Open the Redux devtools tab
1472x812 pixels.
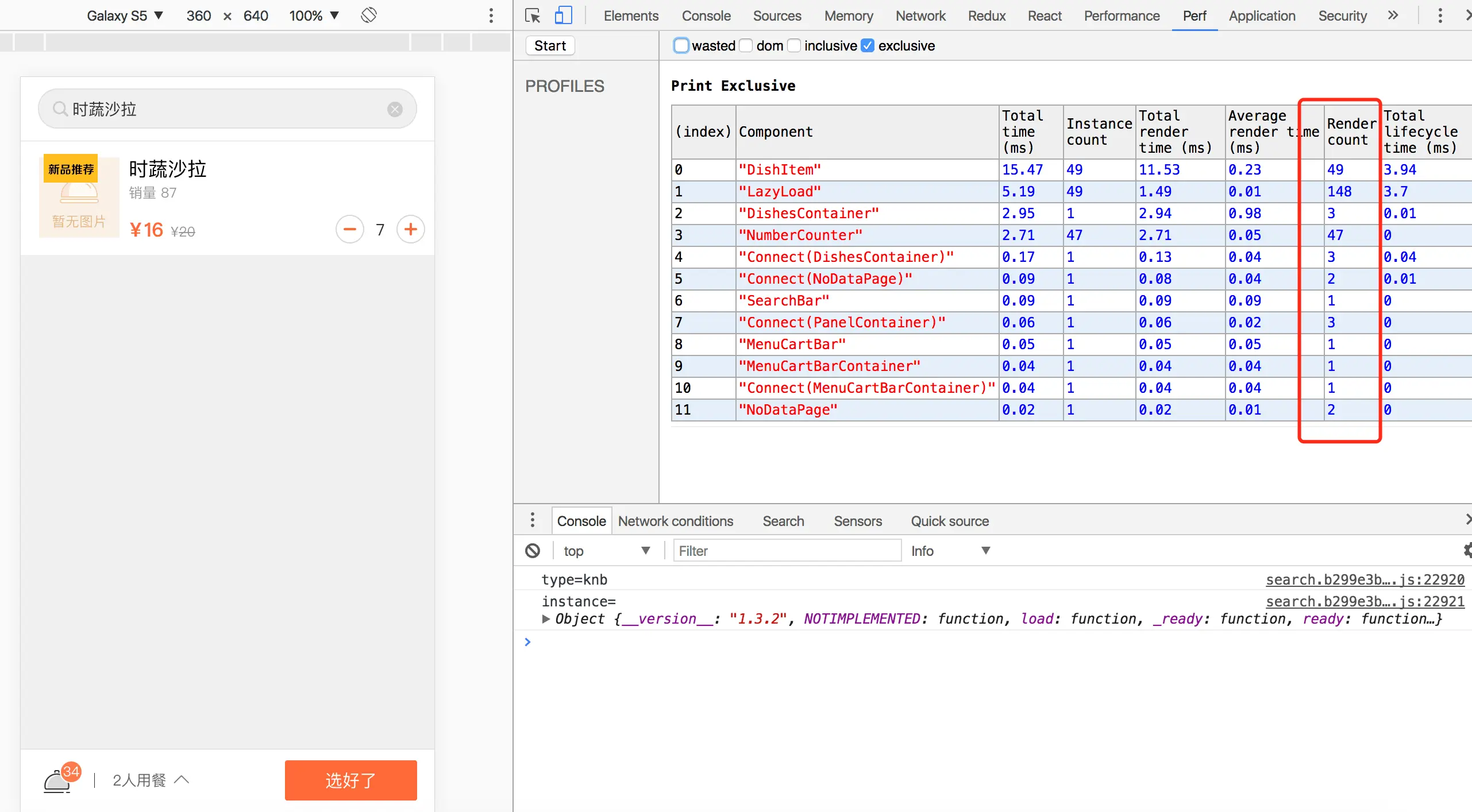click(x=986, y=16)
